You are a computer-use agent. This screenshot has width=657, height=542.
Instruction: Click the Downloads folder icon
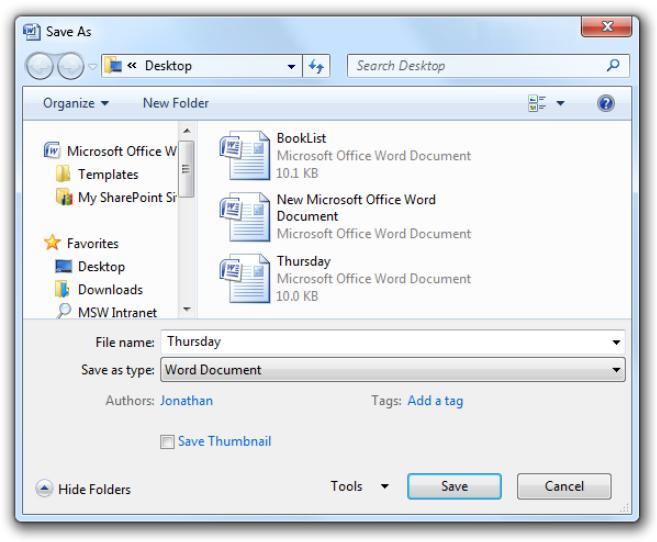[x=62, y=289]
